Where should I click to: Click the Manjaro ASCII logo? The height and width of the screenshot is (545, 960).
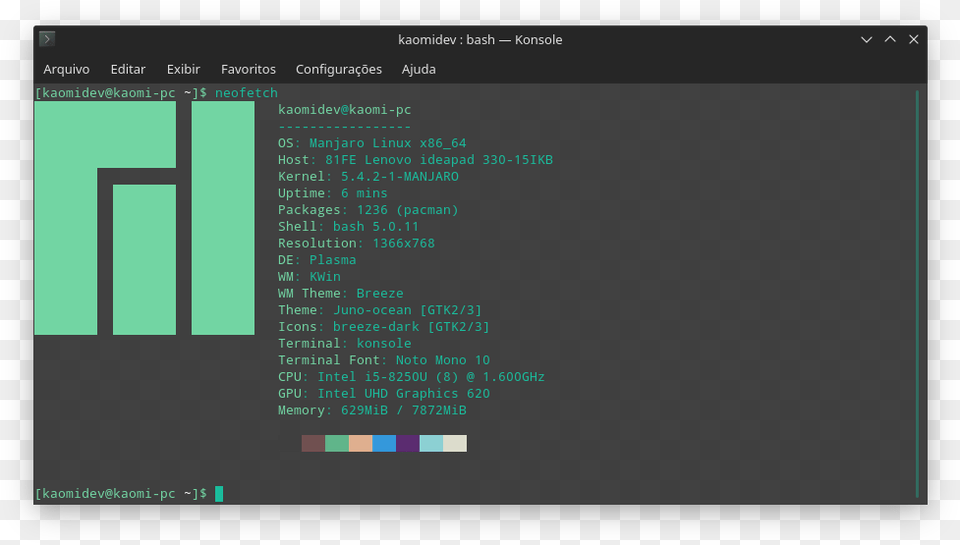coord(144,218)
